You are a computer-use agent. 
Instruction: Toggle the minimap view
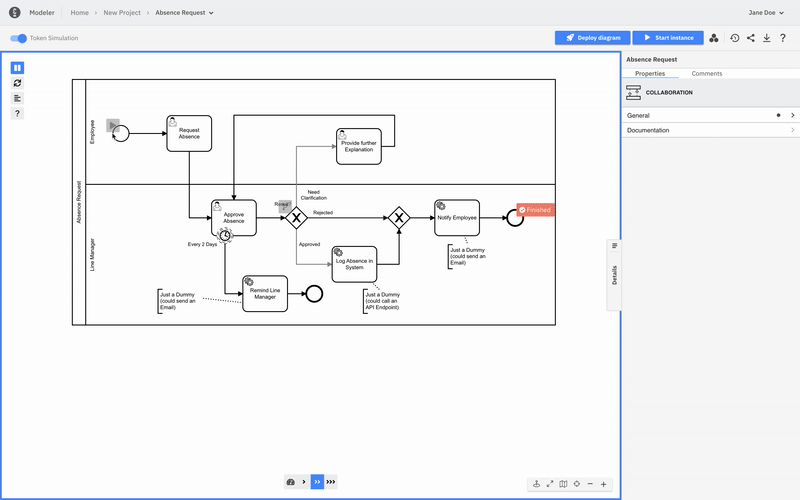[563, 484]
